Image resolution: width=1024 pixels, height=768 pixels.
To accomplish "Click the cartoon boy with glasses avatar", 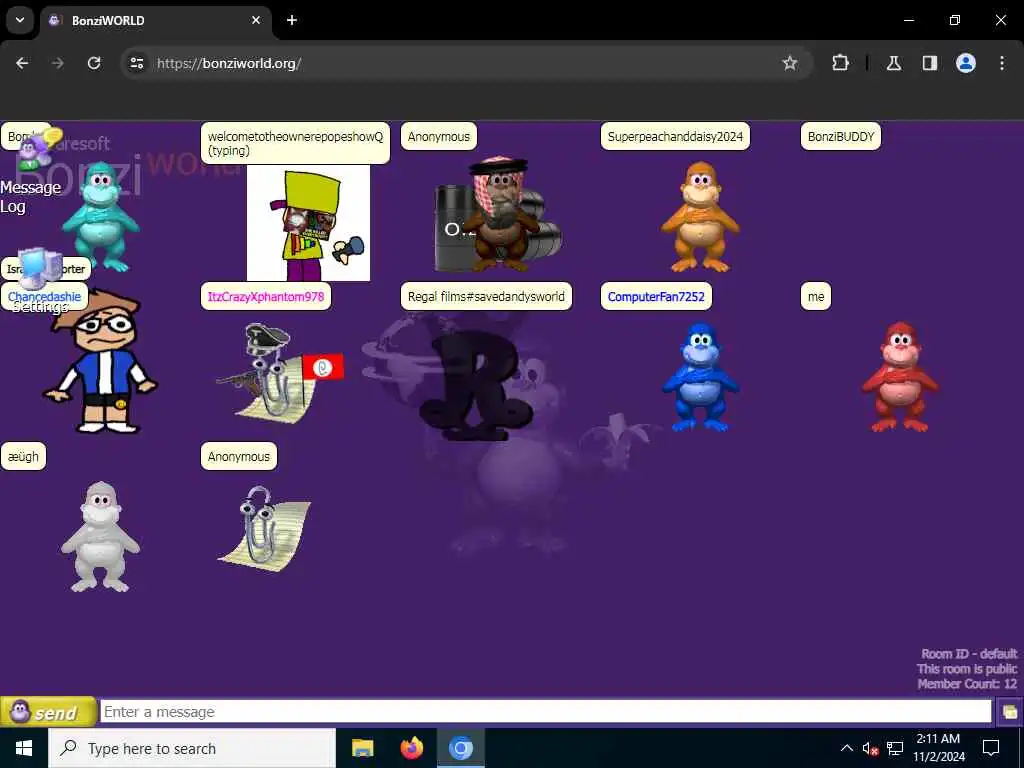I will (x=100, y=362).
